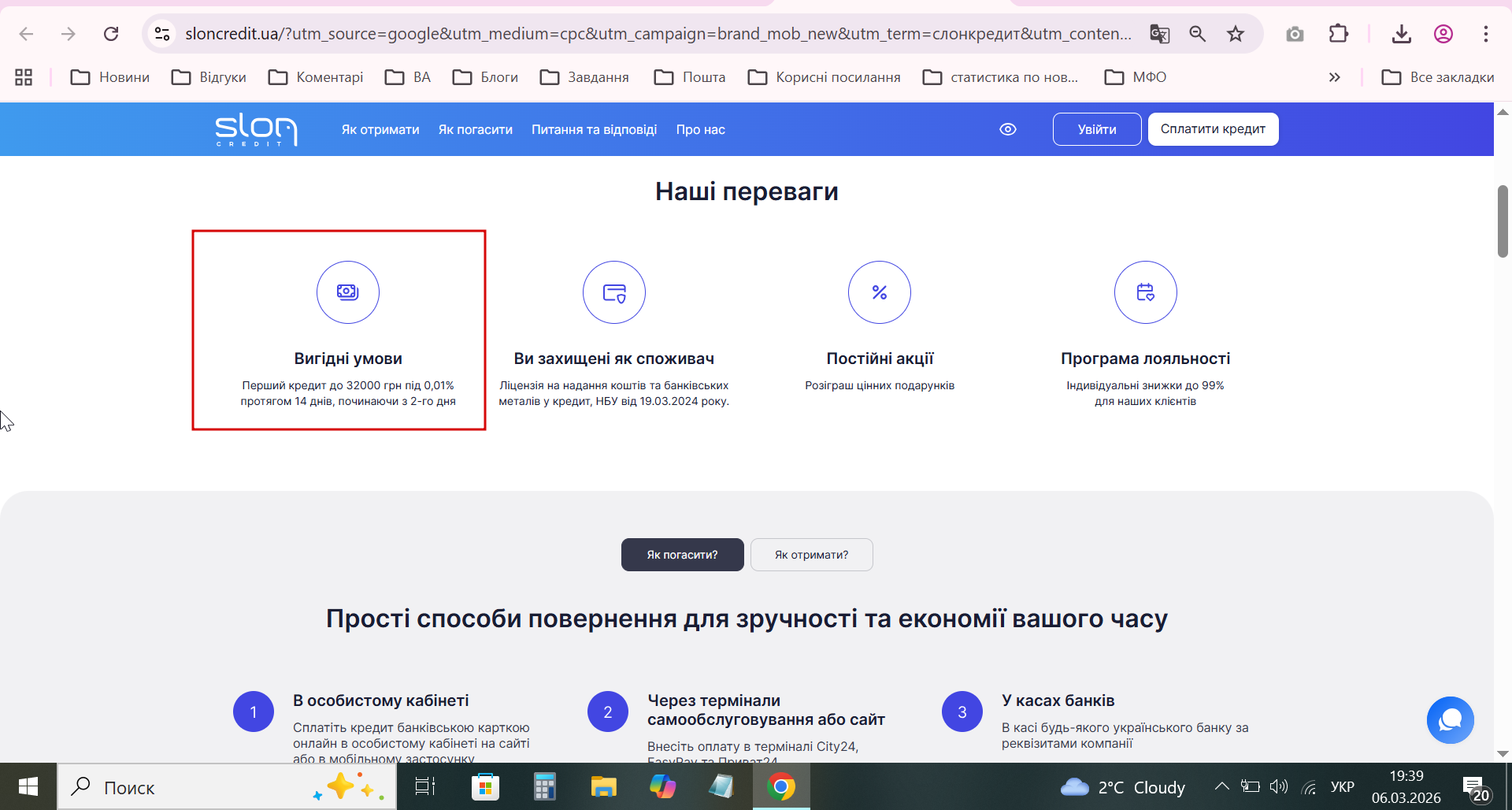The height and width of the screenshot is (810, 1512).
Task: Open Microsoft Store from the taskbar
Action: [485, 786]
